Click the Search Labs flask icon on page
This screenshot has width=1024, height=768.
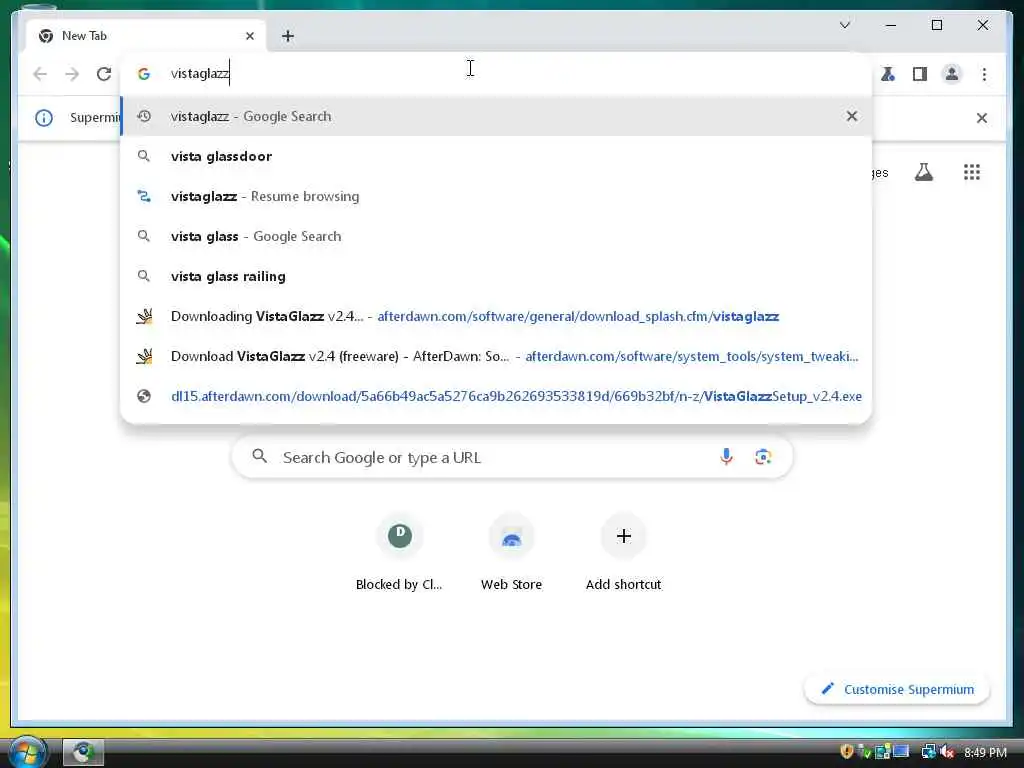pos(923,172)
